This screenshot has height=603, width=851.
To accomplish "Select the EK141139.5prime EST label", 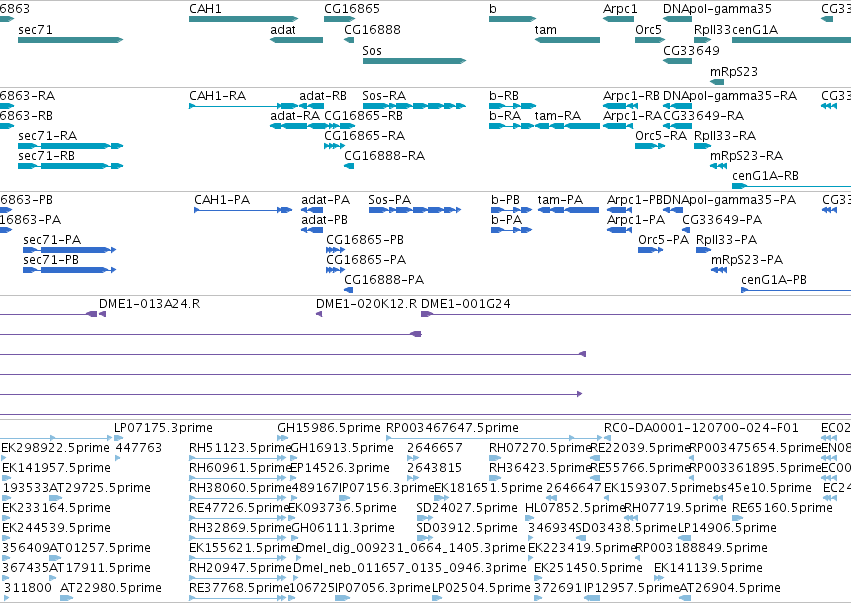I will pyautogui.click(x=708, y=568).
